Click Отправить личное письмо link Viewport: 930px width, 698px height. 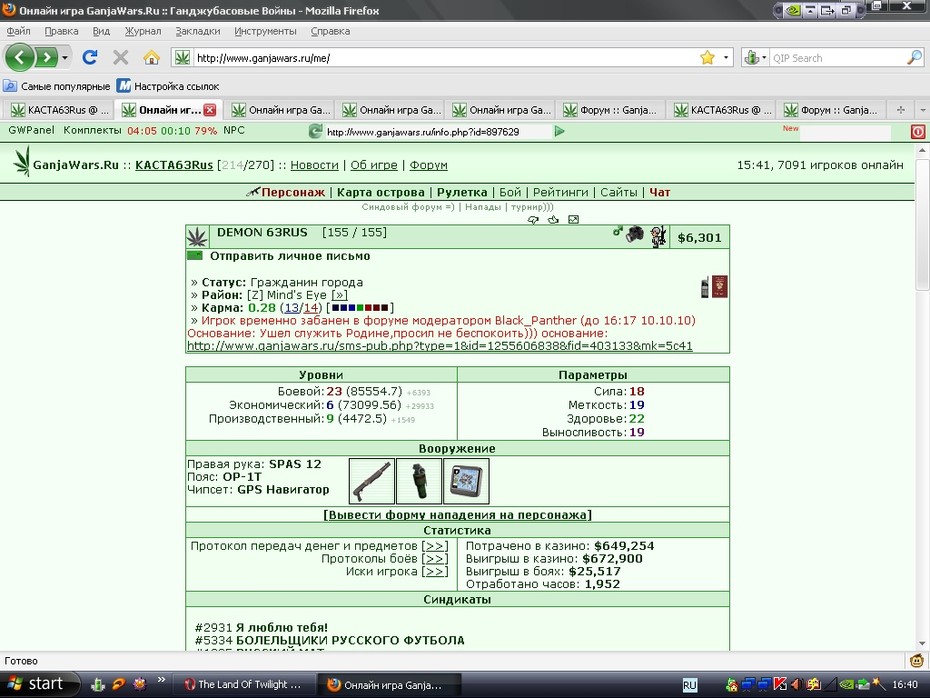click(290, 256)
